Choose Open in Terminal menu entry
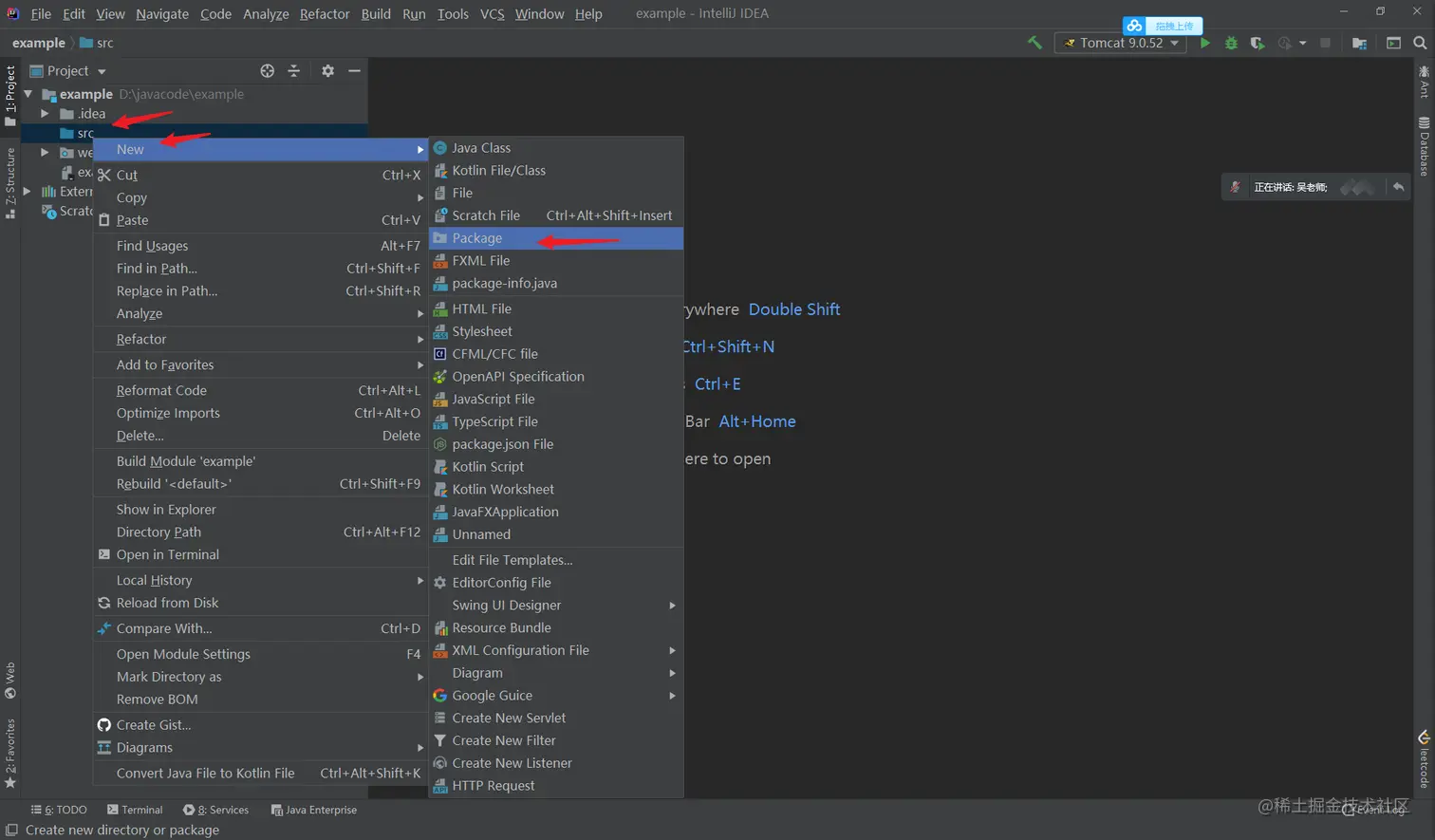The width and height of the screenshot is (1435, 840). [x=260, y=554]
